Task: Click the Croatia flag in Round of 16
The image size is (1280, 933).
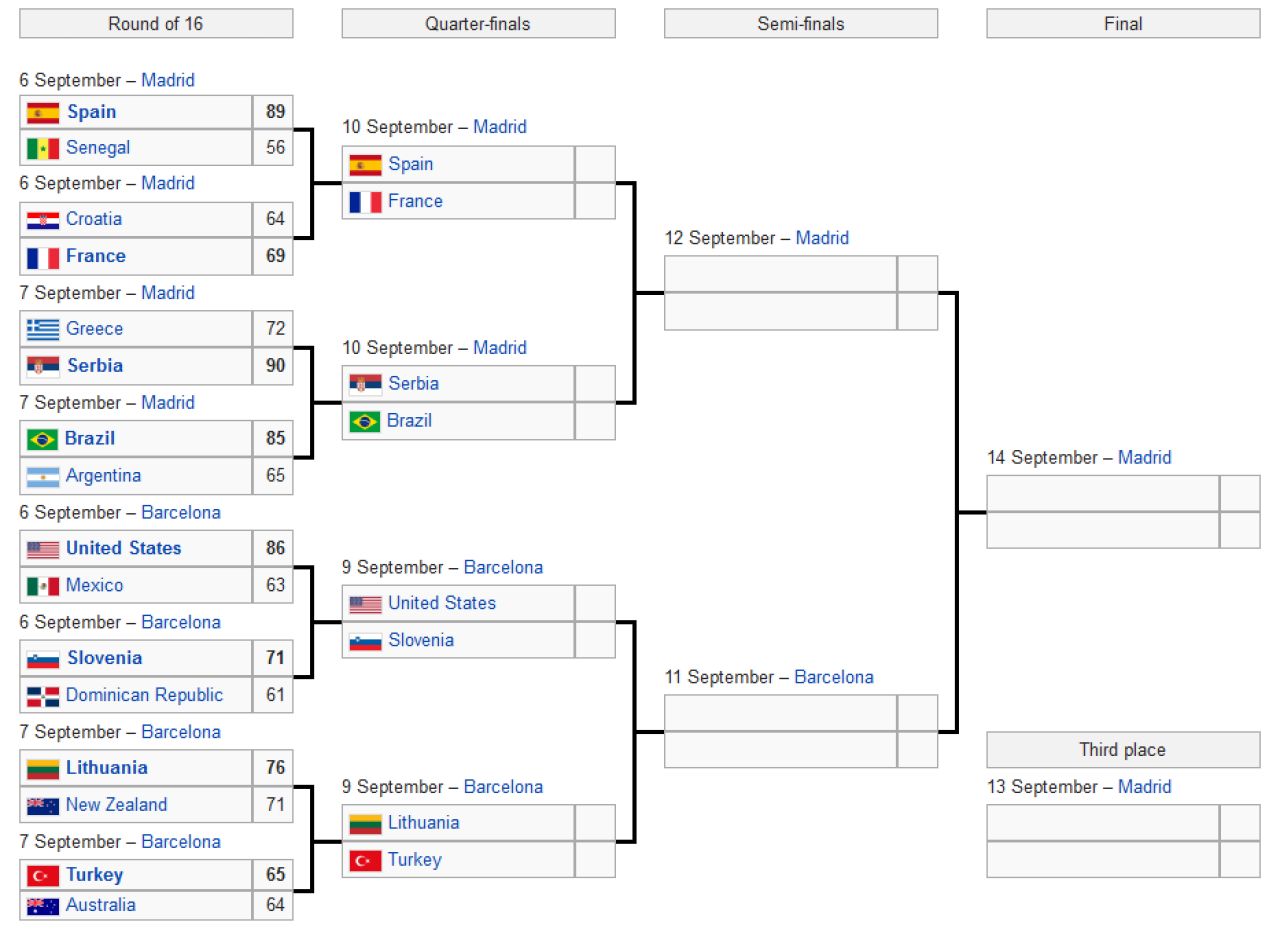Action: tap(43, 220)
